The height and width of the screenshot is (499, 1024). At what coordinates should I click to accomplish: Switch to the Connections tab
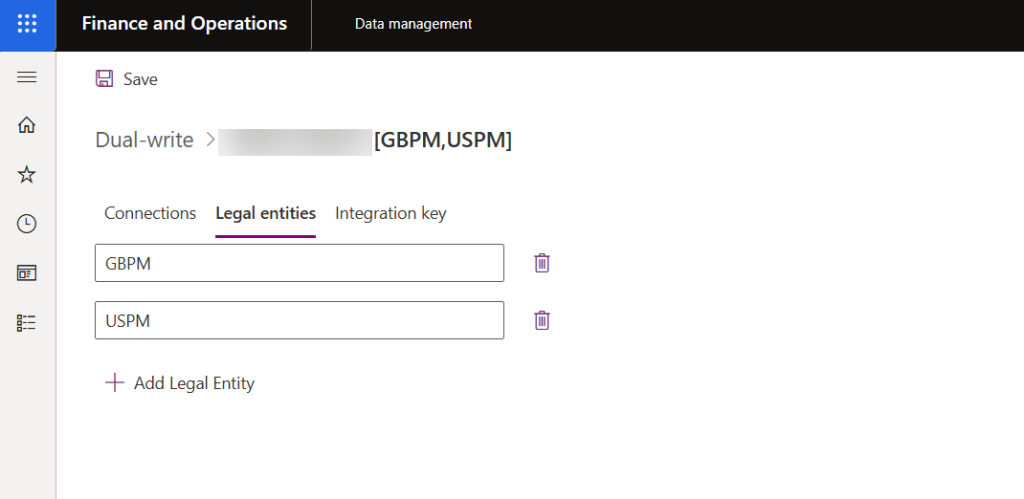point(150,213)
